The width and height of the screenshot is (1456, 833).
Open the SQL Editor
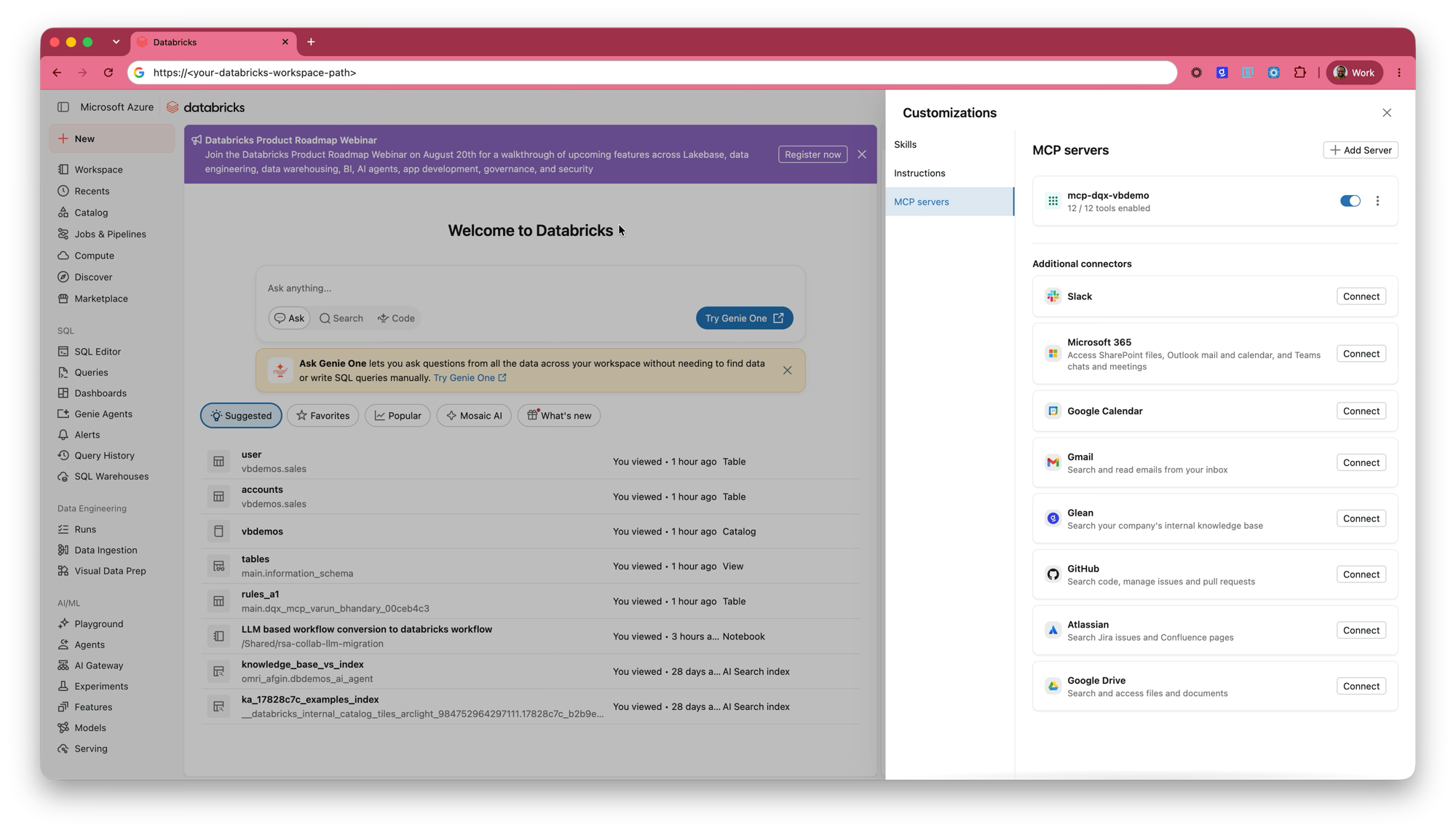pos(98,352)
